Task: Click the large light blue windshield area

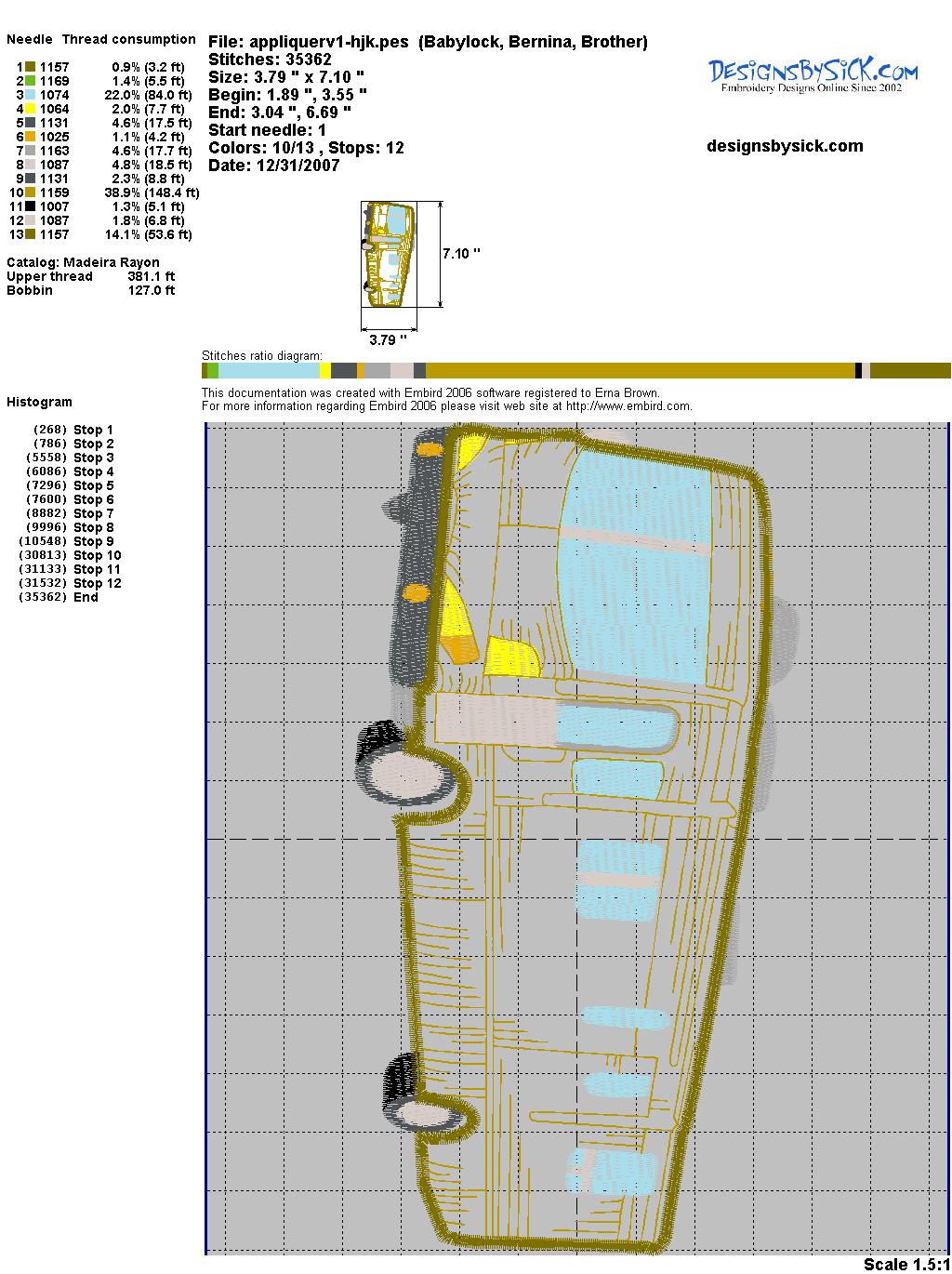Action: (x=641, y=577)
